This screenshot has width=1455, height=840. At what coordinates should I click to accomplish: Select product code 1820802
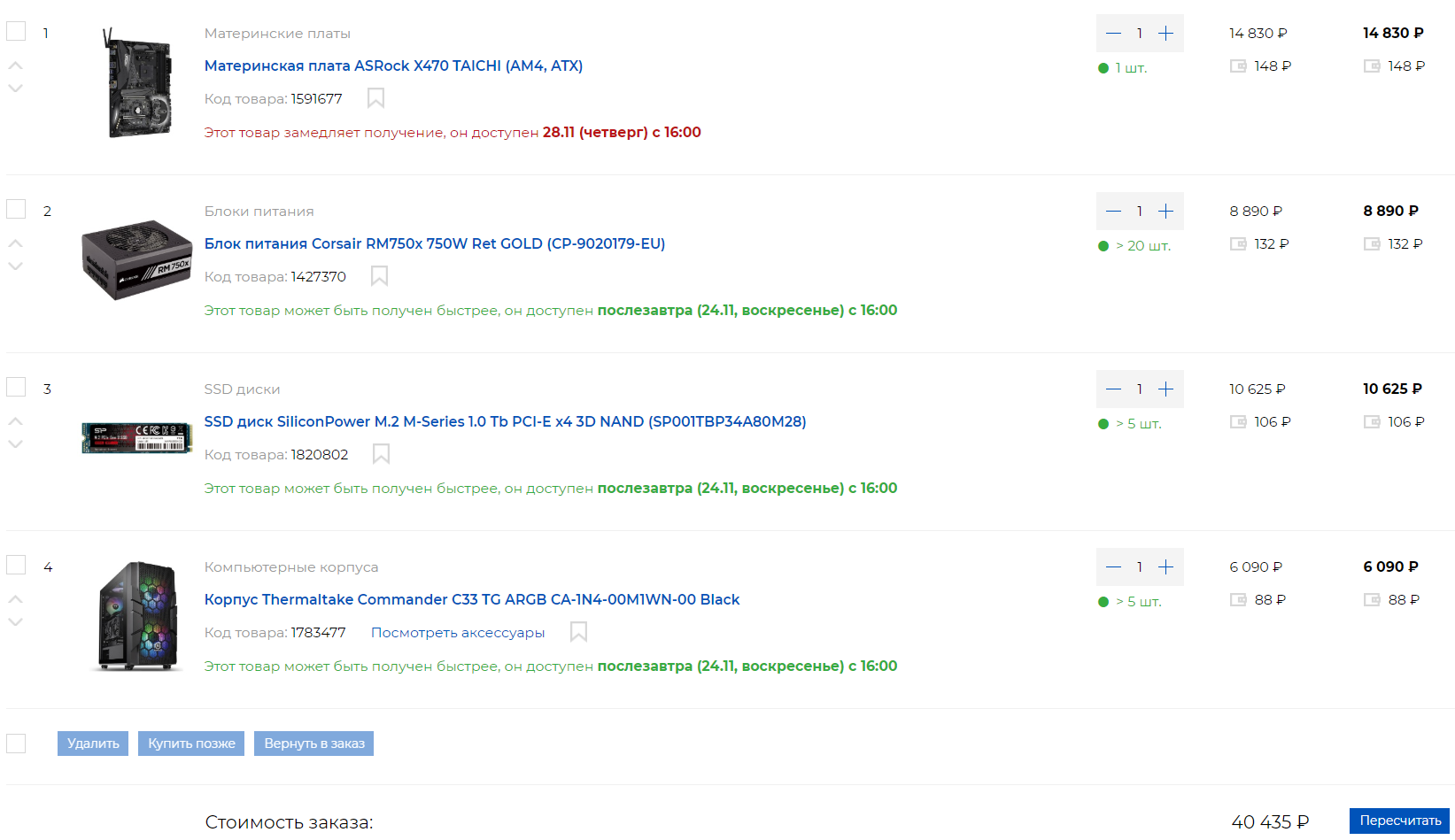[320, 455]
